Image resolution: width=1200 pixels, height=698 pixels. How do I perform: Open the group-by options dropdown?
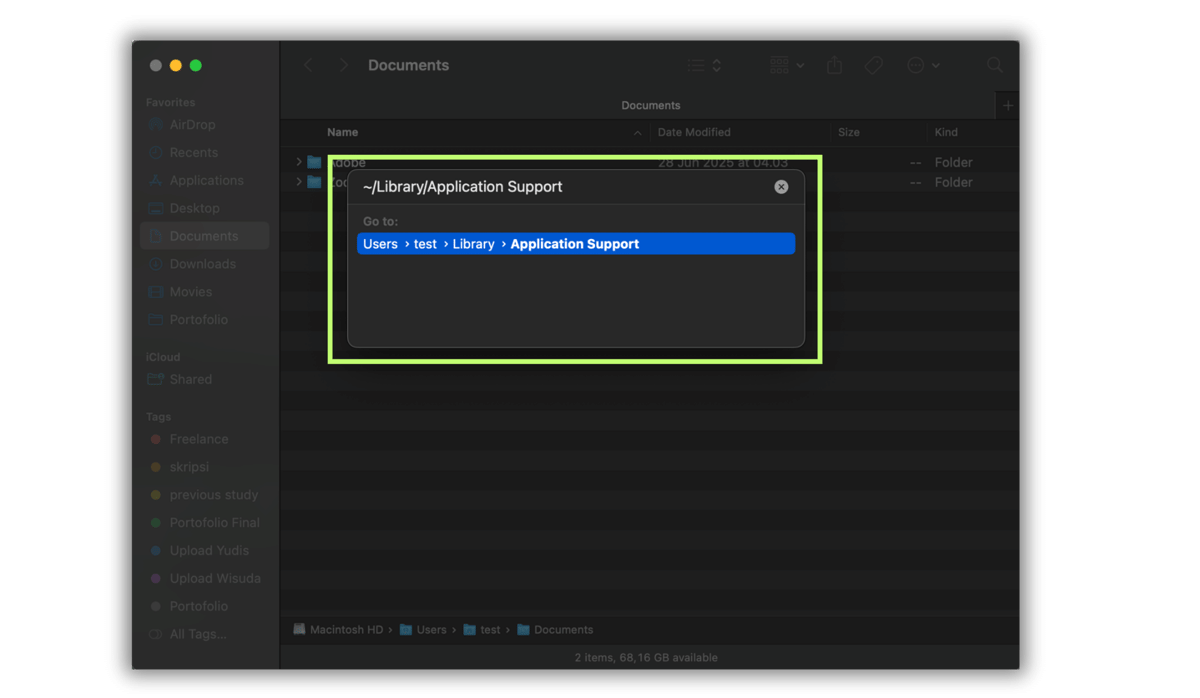click(x=787, y=65)
